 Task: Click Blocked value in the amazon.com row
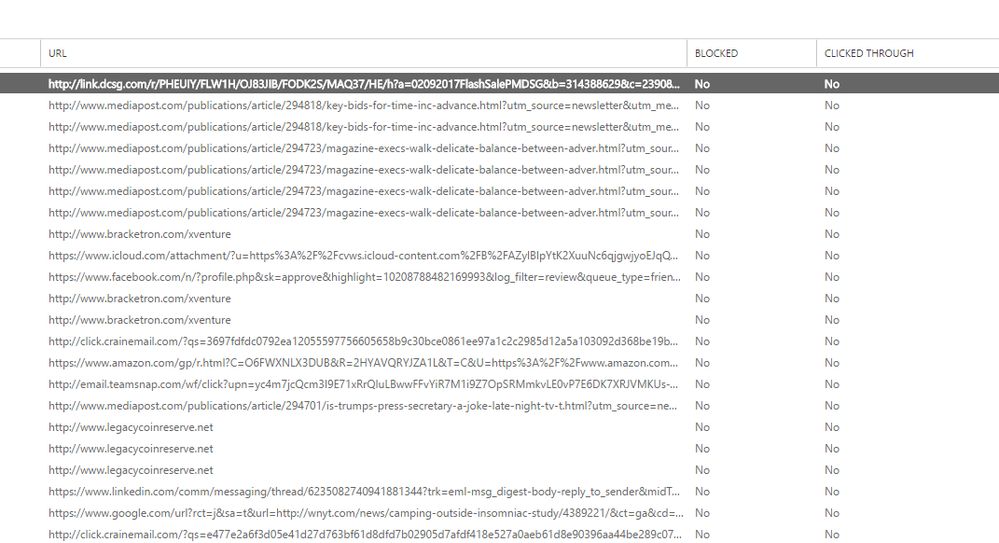pyautogui.click(x=702, y=363)
